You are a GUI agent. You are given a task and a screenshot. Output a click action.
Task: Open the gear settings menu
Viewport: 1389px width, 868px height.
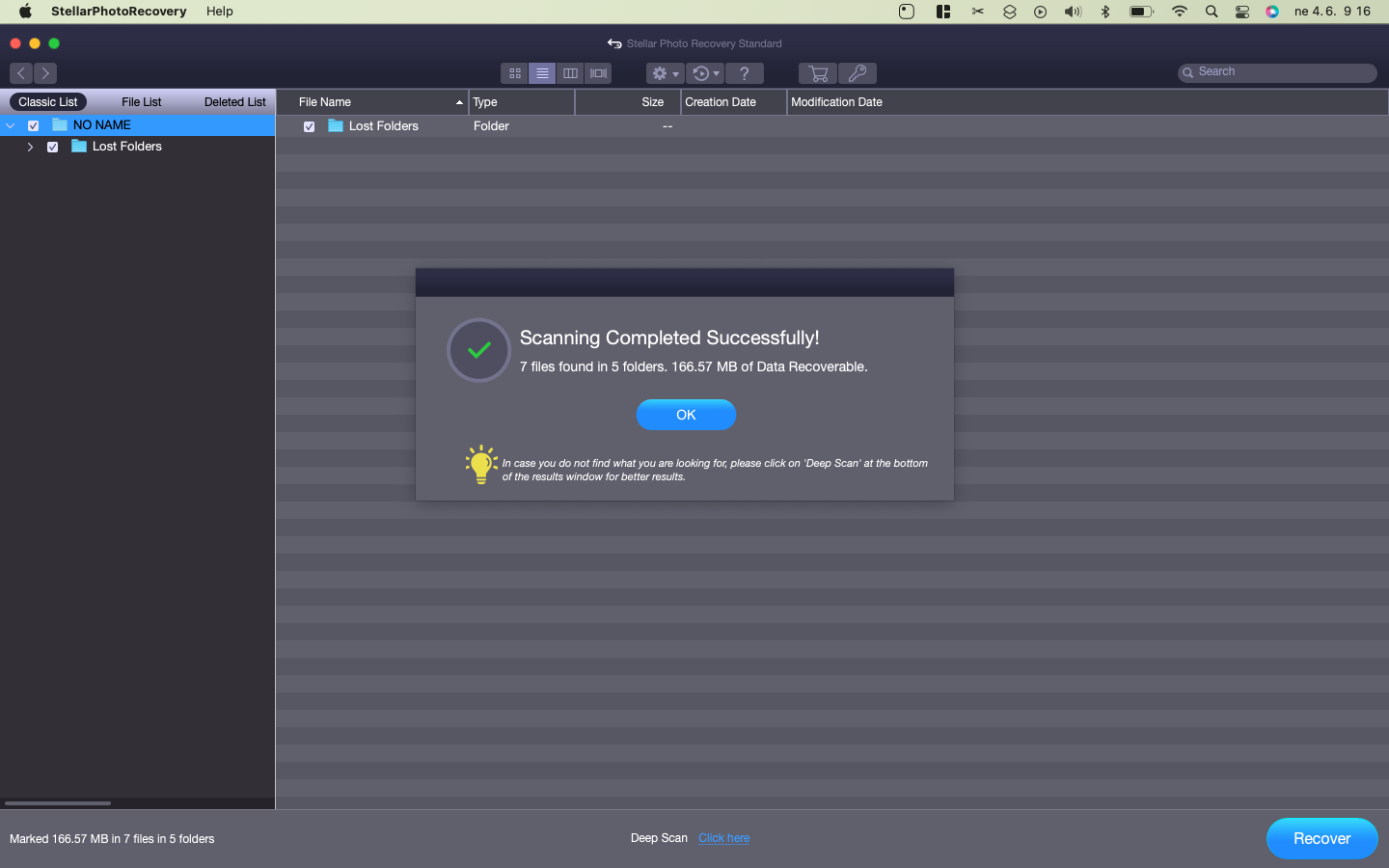665,73
